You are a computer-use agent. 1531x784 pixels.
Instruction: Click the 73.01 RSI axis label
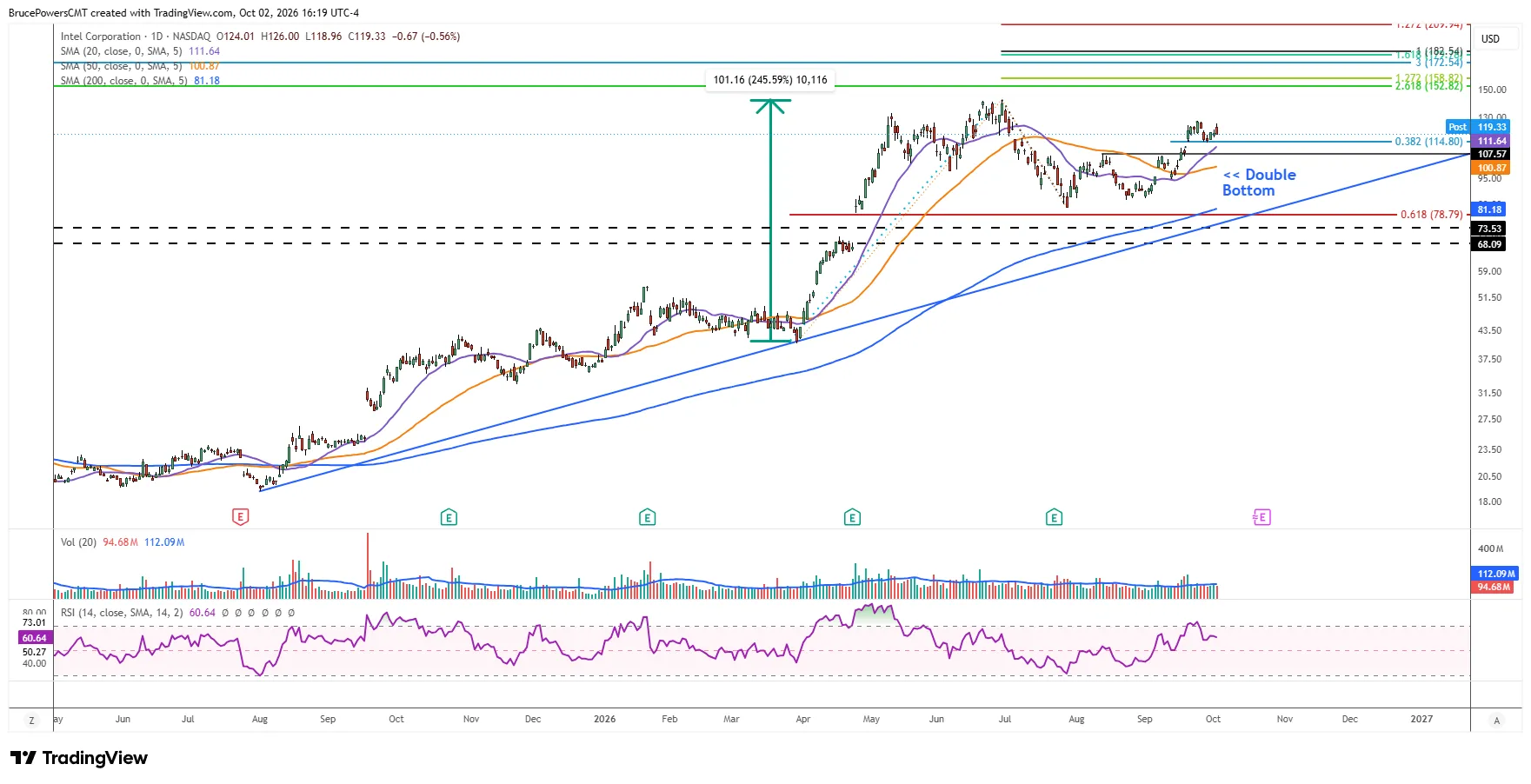(x=35, y=622)
